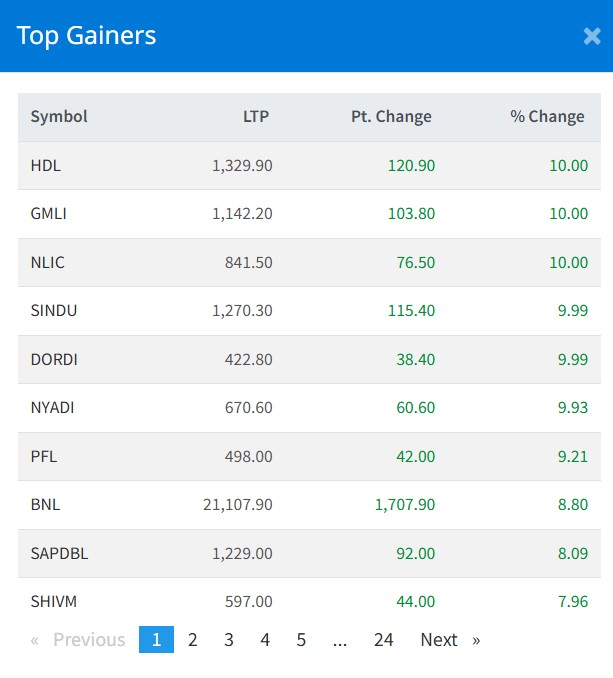The image size is (613, 678).
Task: Click the Next page link
Action: (449, 640)
